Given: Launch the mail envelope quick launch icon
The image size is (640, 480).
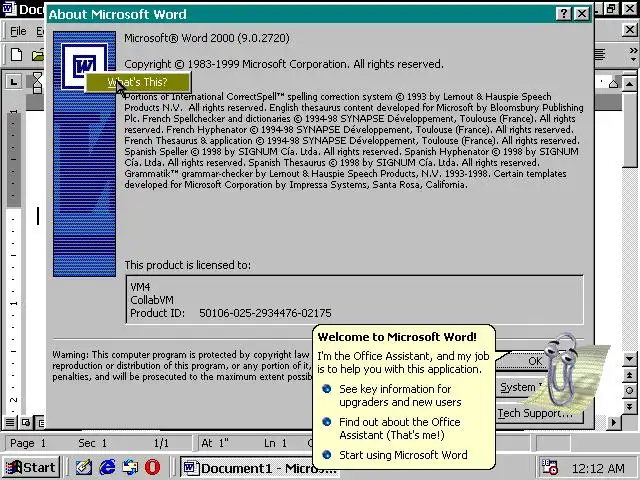Looking at the screenshot, I should coord(130,467).
